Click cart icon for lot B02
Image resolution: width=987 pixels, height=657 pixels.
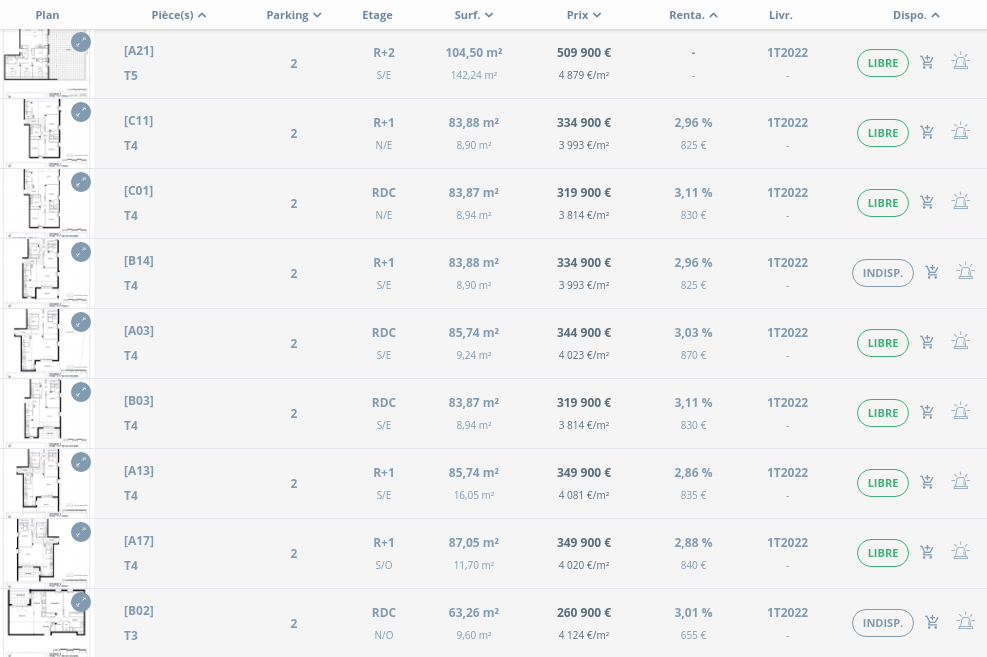[x=932, y=622]
